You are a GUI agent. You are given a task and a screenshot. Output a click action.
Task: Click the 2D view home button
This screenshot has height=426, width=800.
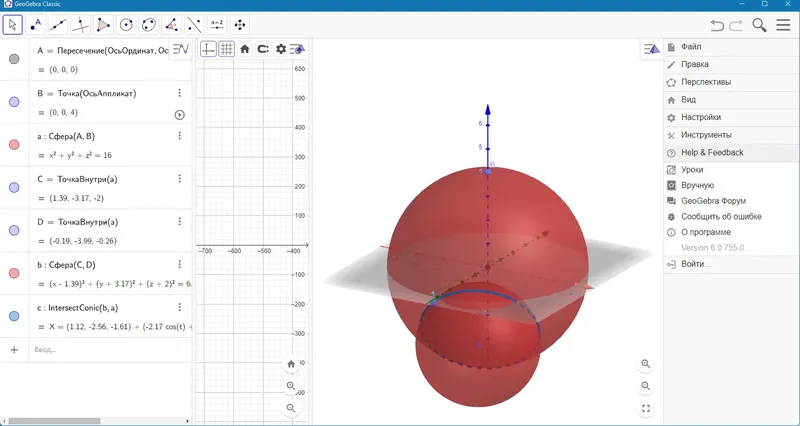tap(291, 364)
